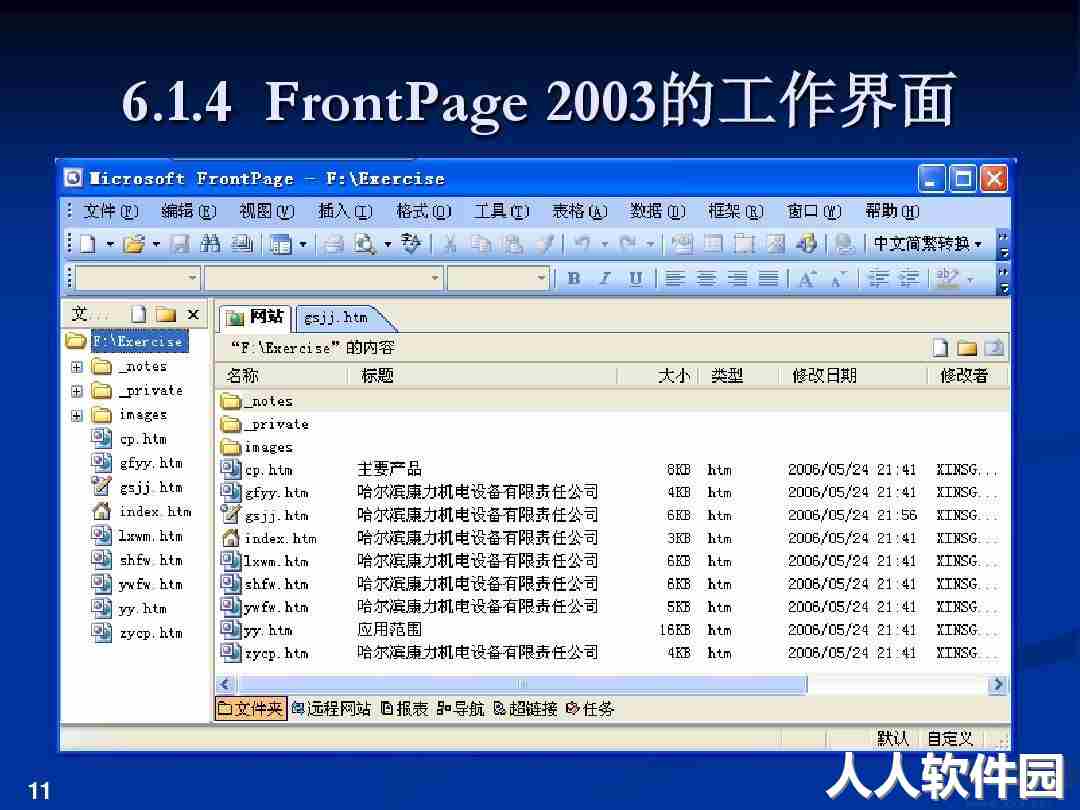Switch to 报表 view

(x=405, y=708)
